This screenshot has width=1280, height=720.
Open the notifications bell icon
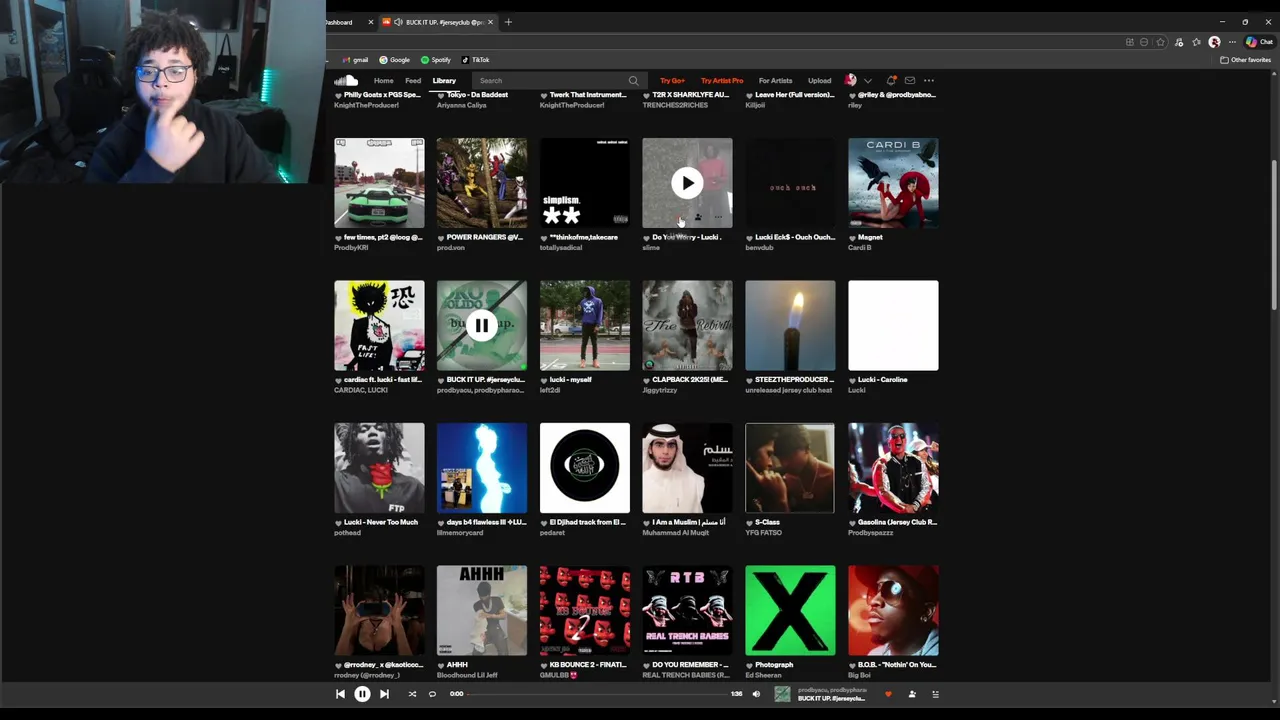(891, 80)
